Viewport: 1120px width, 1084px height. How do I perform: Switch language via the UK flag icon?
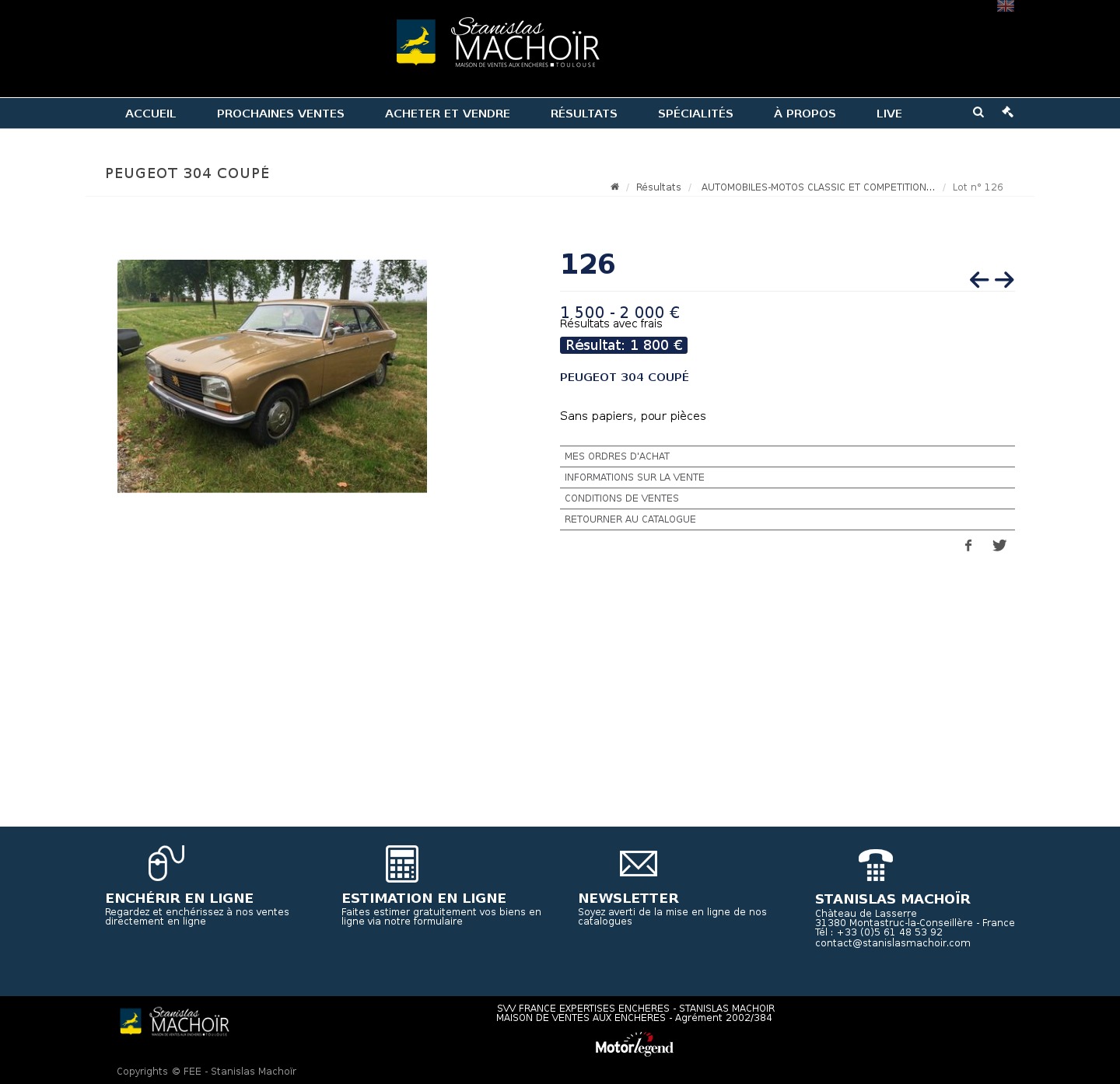click(1005, 5)
